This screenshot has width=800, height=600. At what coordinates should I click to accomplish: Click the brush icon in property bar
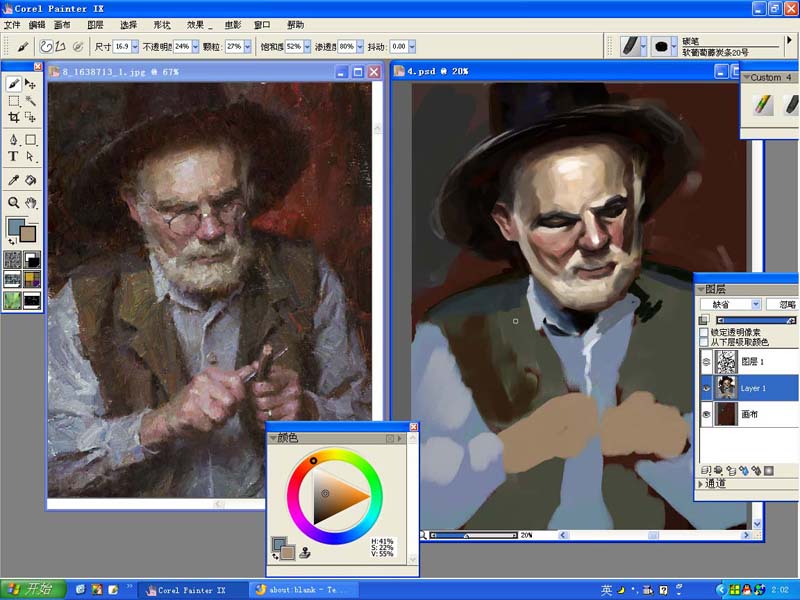22,46
